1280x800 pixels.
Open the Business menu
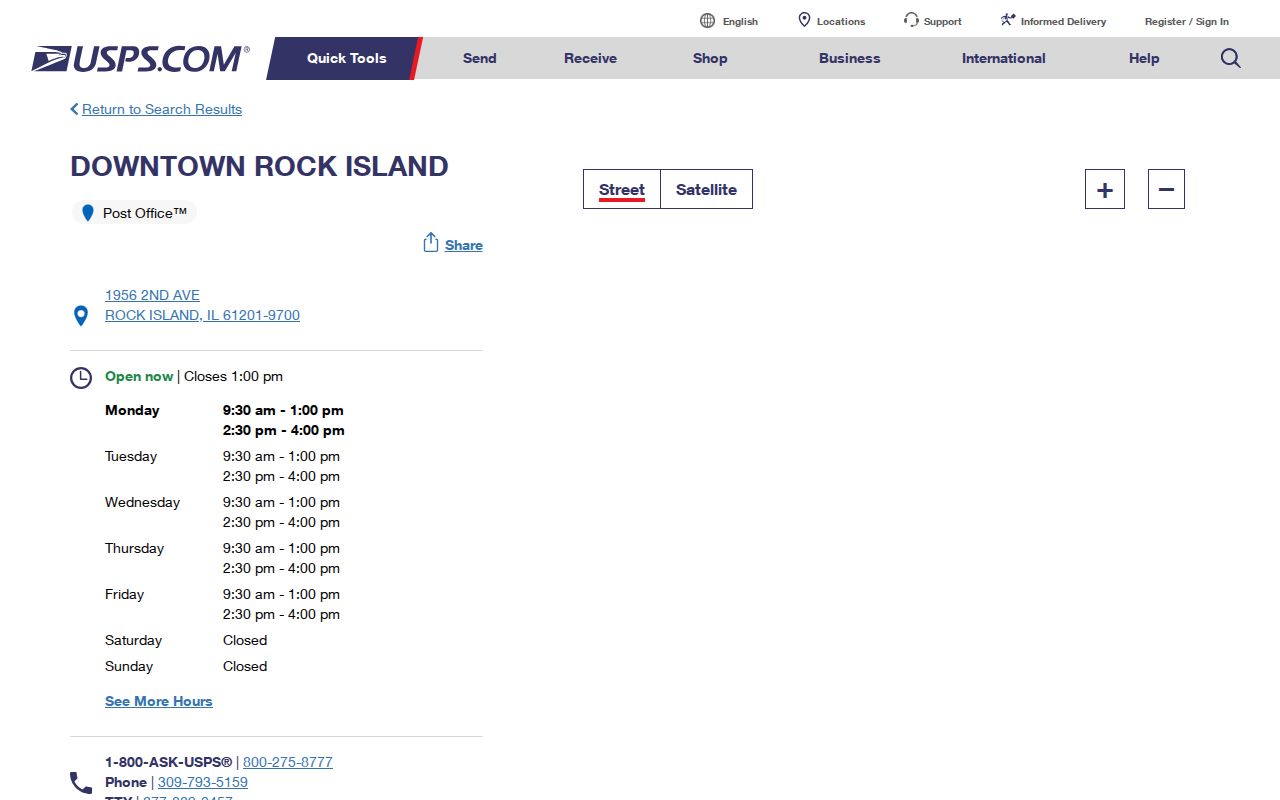849,58
